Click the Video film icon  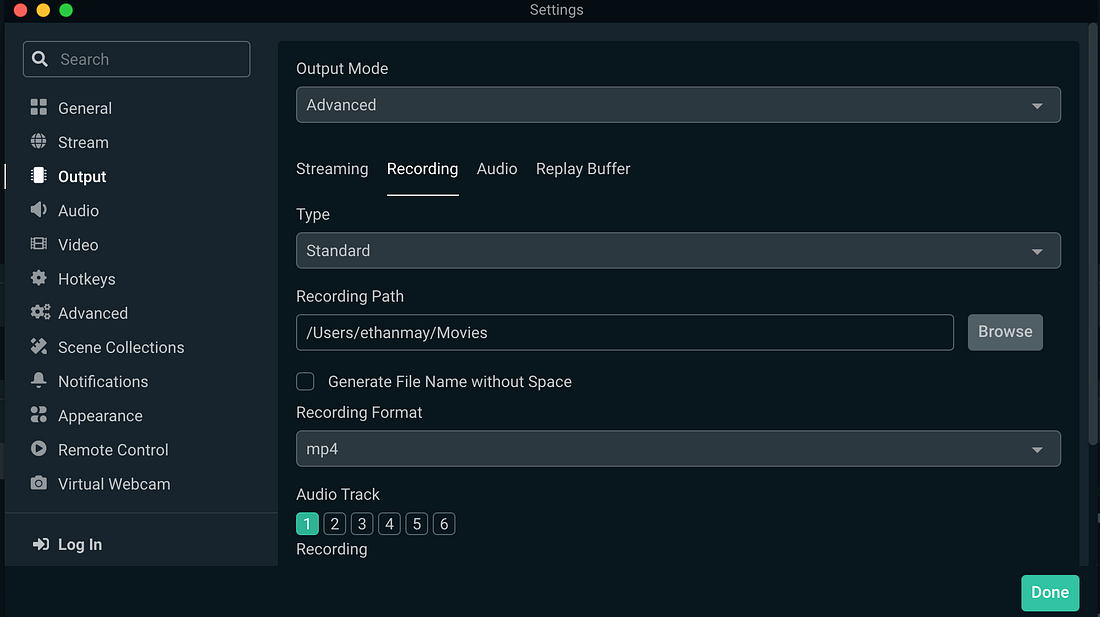[39, 244]
